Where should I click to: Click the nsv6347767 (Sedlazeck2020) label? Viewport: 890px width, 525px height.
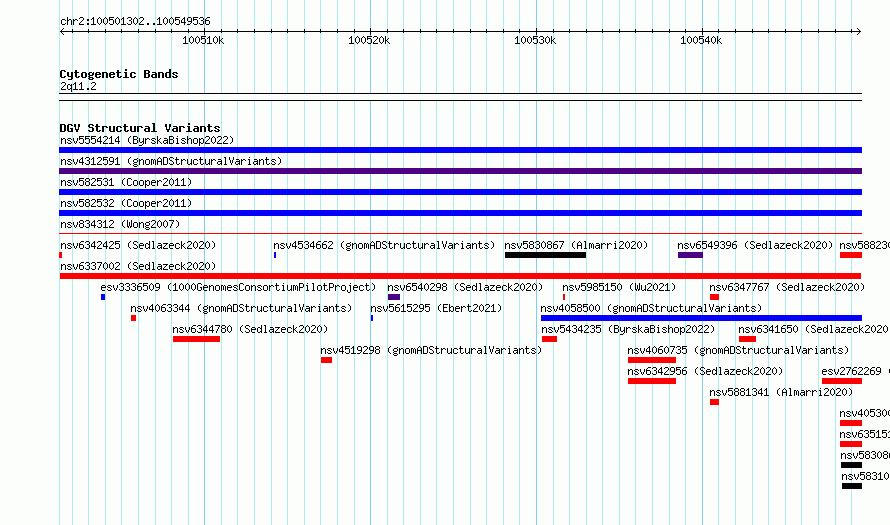click(787, 287)
